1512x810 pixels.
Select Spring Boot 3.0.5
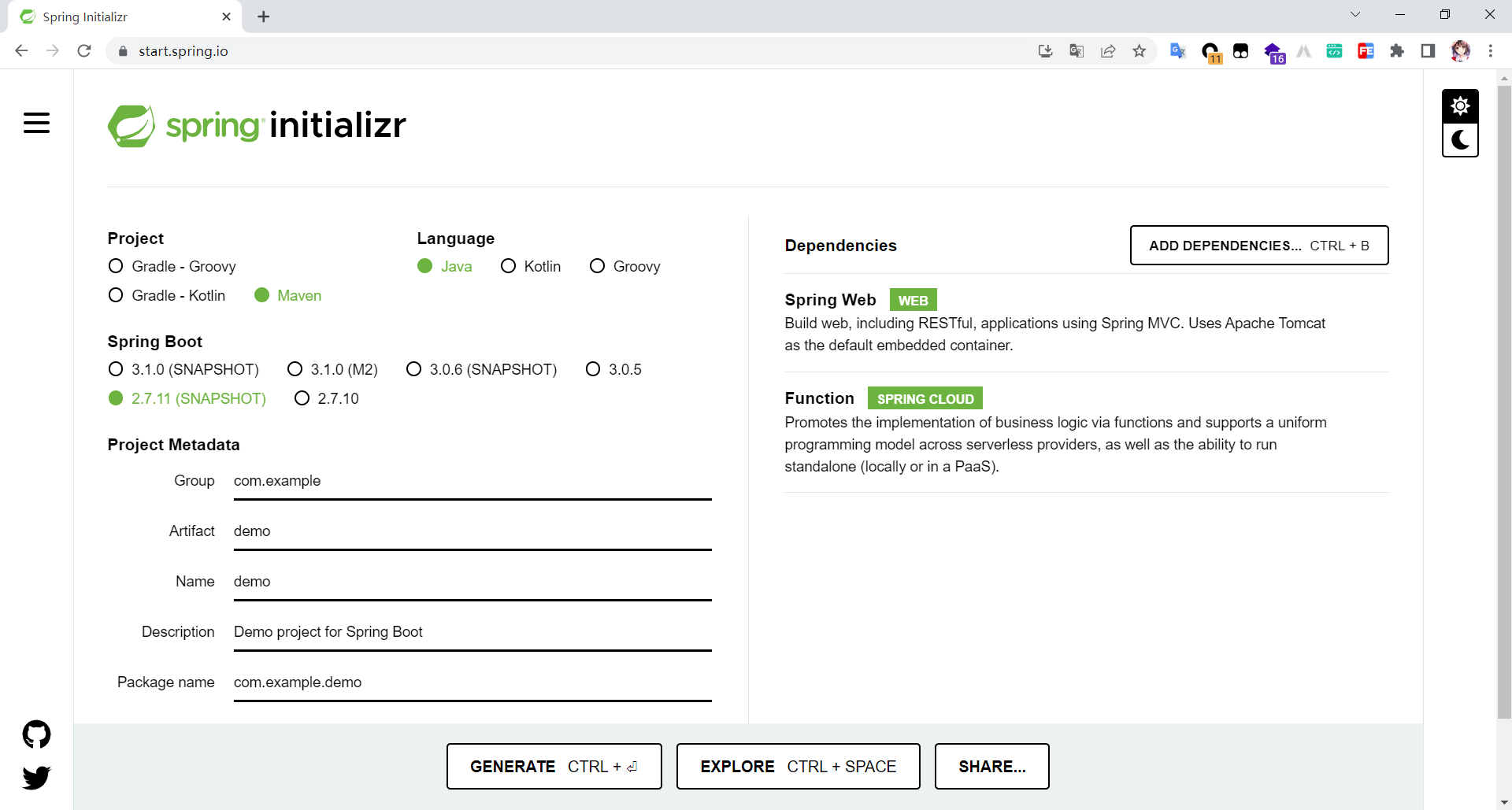(613, 369)
